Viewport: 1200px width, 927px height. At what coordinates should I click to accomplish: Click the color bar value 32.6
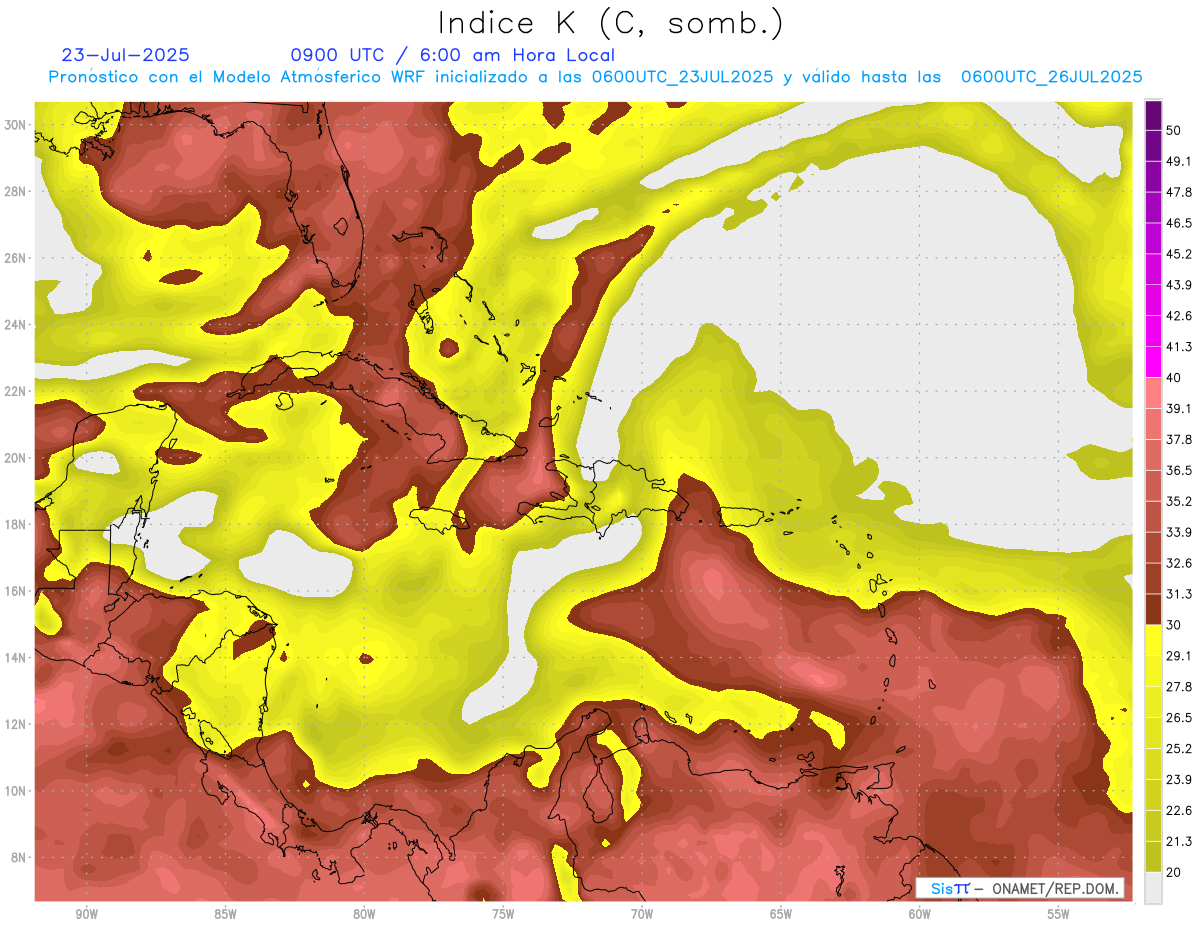tap(1180, 563)
